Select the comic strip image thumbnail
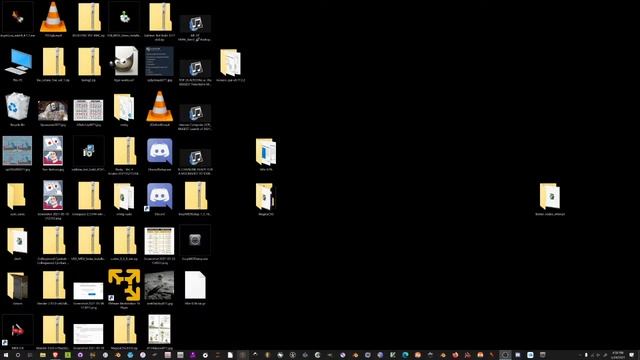The width and height of the screenshot is (640, 360). [159, 329]
